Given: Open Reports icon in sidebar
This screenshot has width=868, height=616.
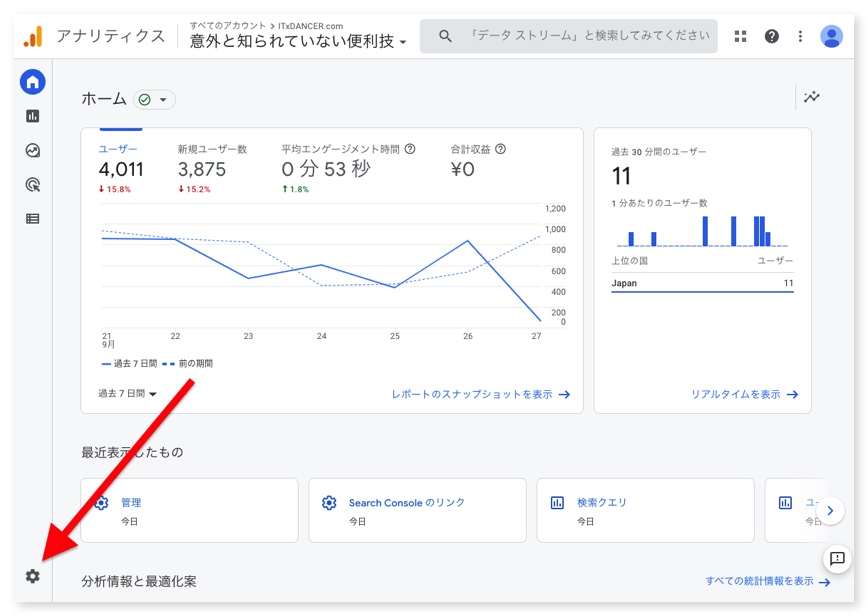Looking at the screenshot, I should 33,116.
